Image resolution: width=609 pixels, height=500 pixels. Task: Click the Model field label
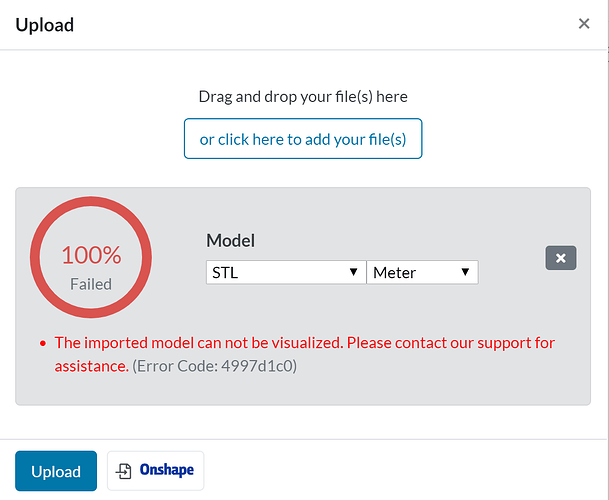[x=230, y=240]
